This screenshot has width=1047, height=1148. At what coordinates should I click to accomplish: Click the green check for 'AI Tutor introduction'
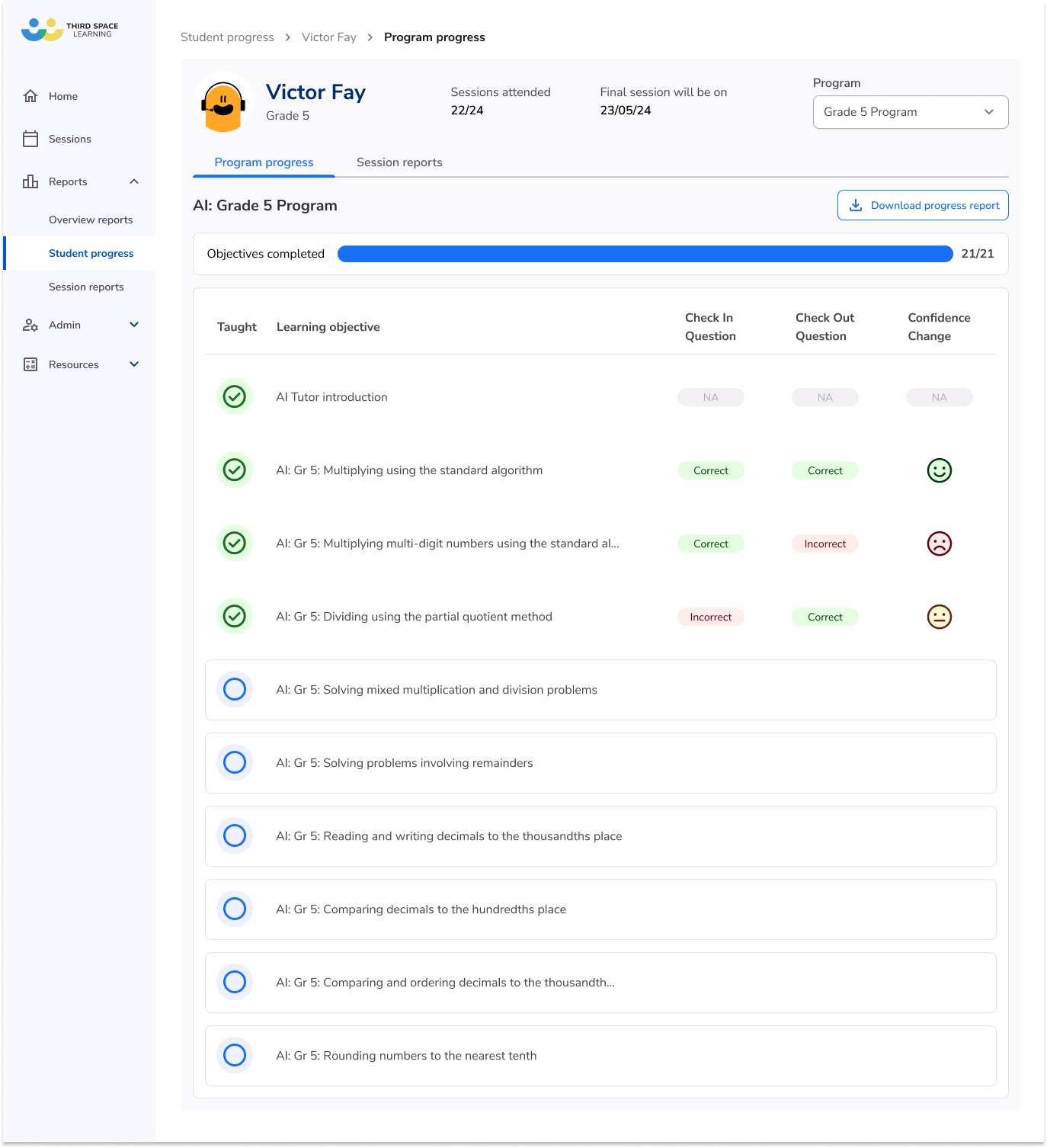pyautogui.click(x=234, y=396)
